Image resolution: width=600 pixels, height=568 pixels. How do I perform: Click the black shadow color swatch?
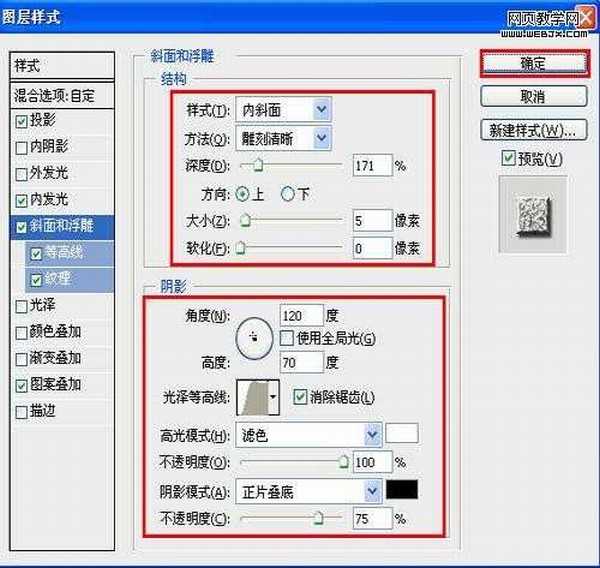(403, 490)
